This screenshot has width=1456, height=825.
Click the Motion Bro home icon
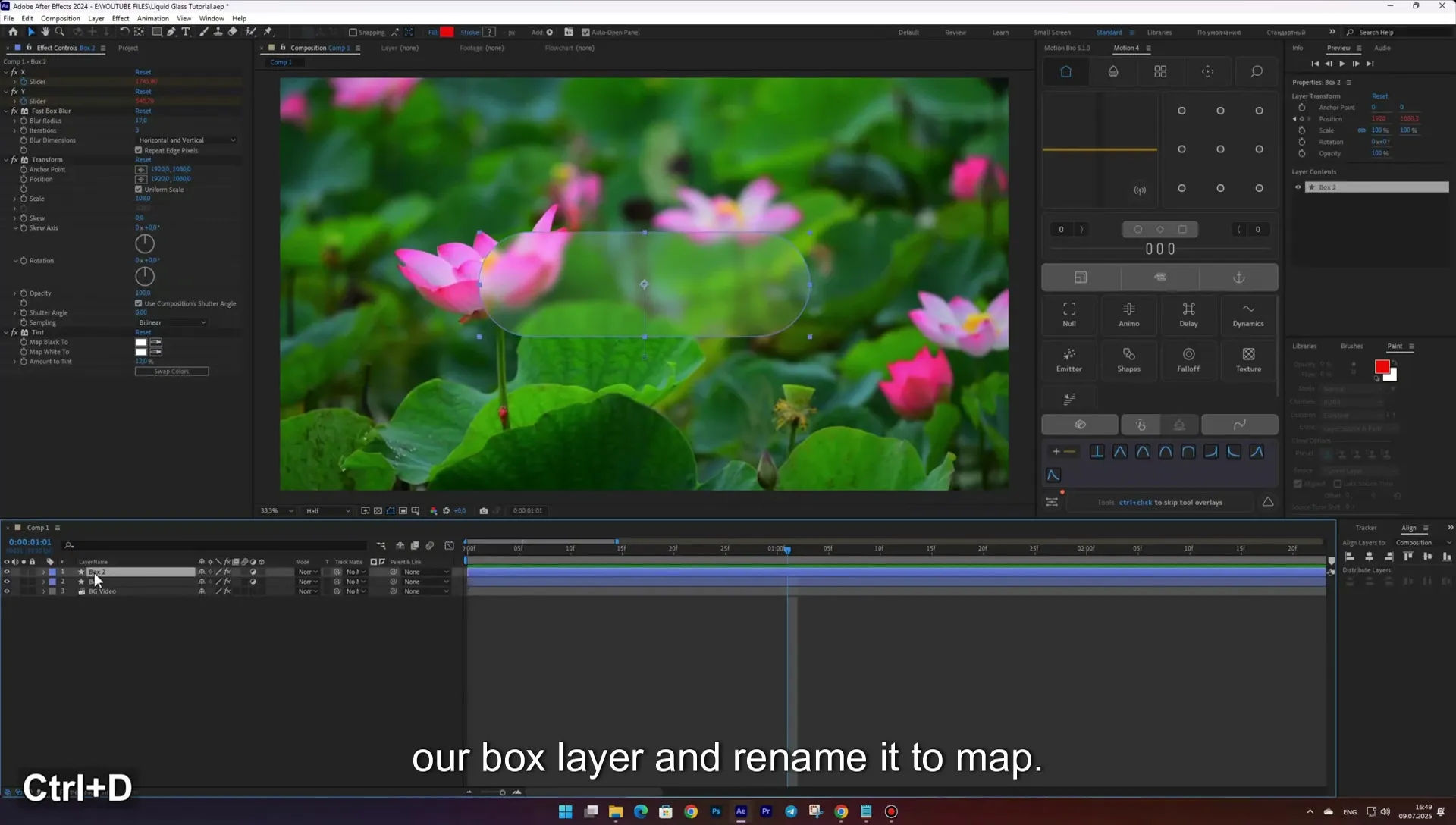[x=1065, y=71]
